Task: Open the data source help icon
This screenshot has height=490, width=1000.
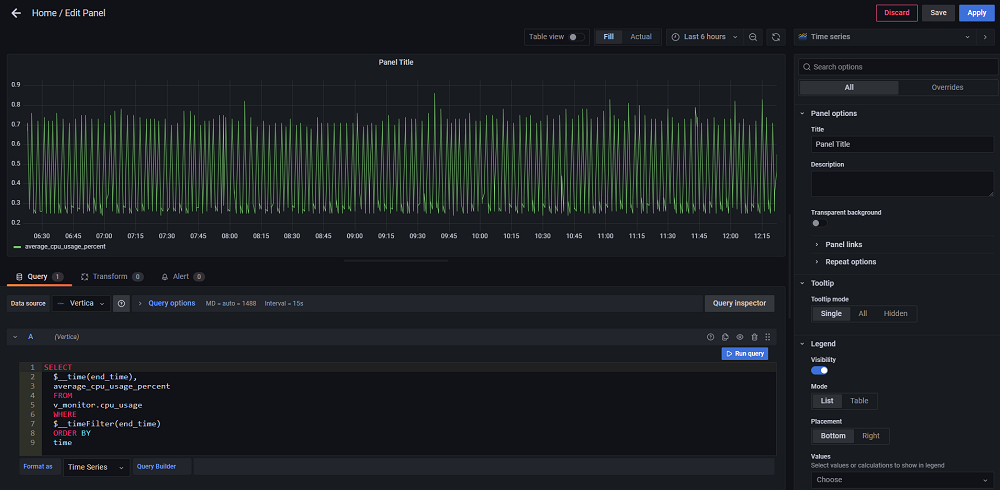Action: [121, 304]
